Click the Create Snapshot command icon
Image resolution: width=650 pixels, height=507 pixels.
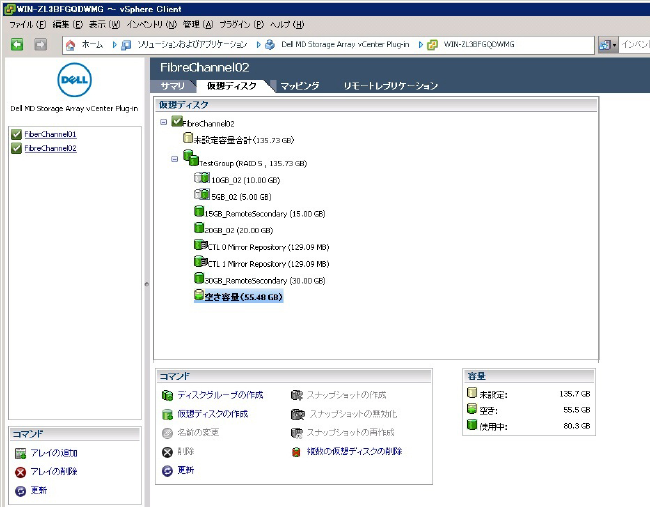click(297, 395)
